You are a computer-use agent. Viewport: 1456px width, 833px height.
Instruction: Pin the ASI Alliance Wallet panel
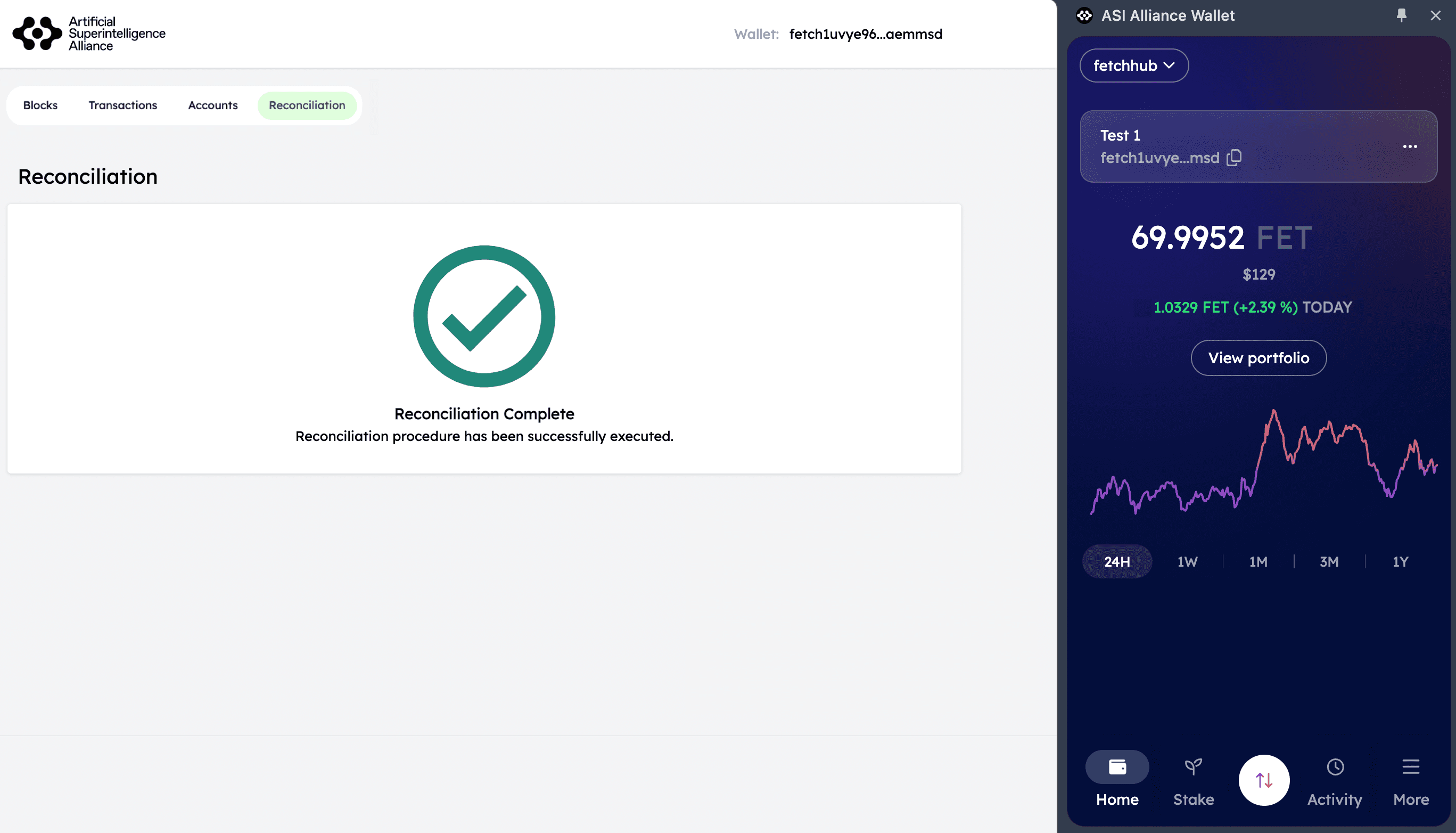tap(1401, 15)
